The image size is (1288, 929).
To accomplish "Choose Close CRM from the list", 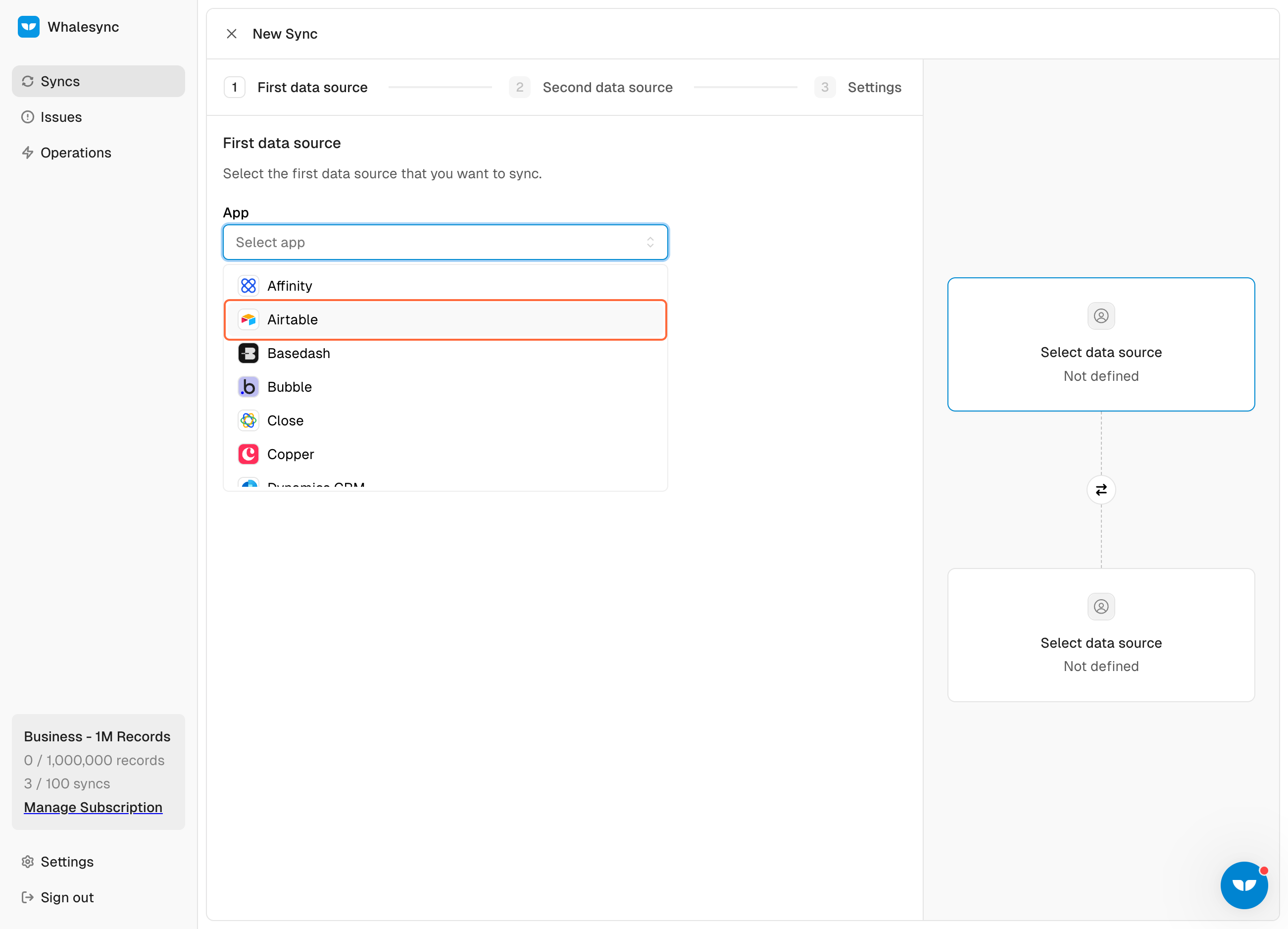I will coord(445,421).
